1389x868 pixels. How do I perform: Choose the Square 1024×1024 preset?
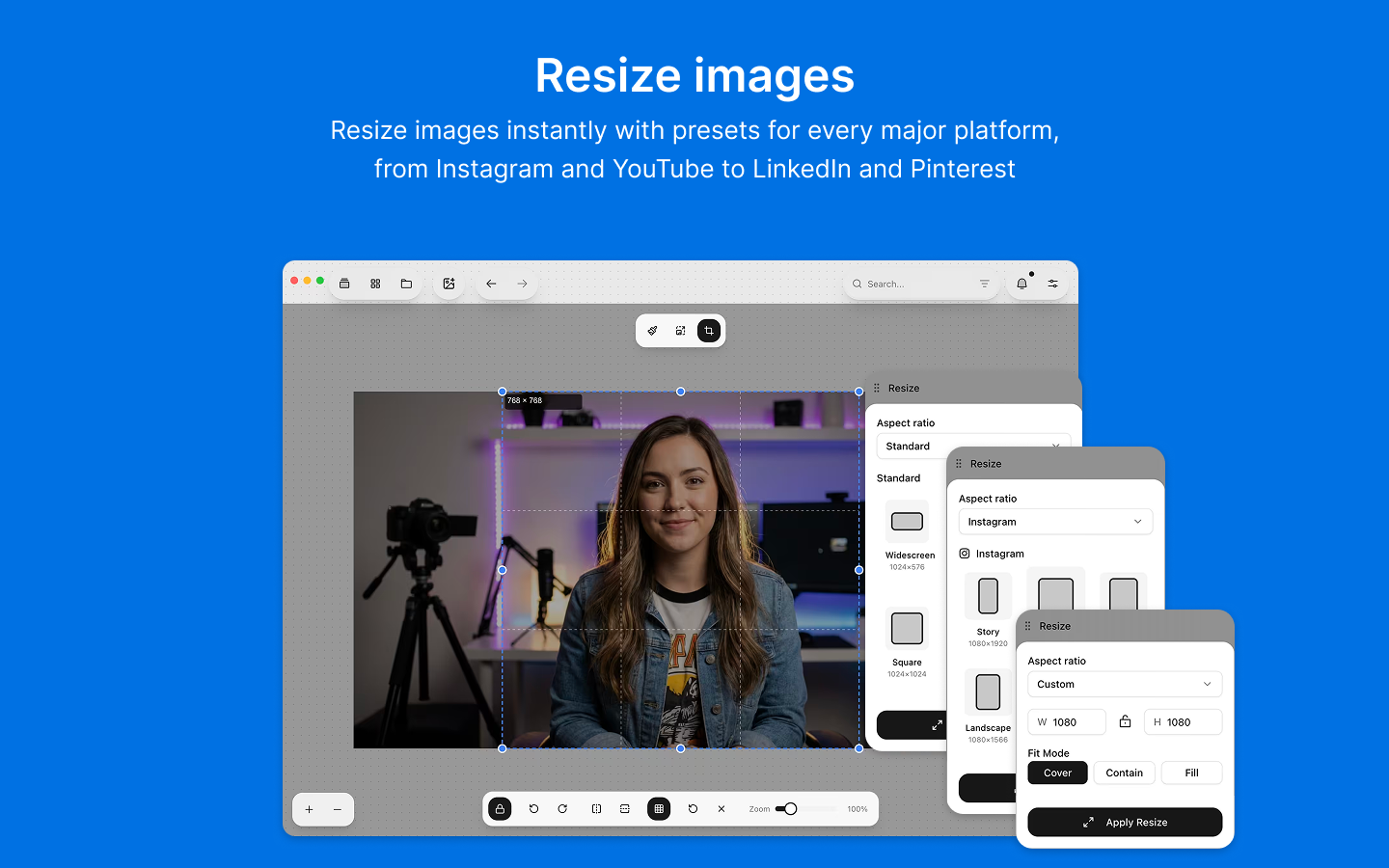point(908,643)
